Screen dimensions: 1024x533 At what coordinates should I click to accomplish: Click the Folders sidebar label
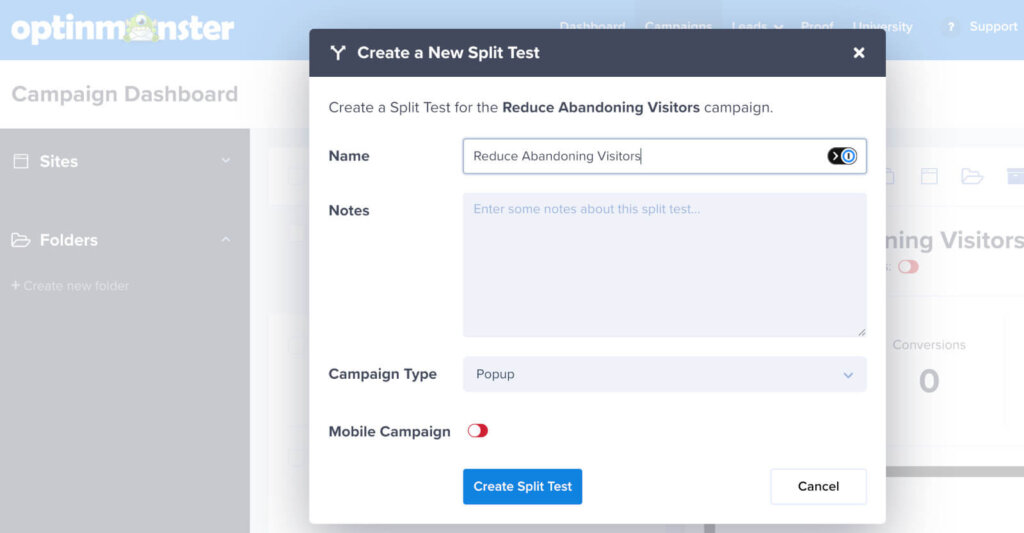tap(69, 240)
